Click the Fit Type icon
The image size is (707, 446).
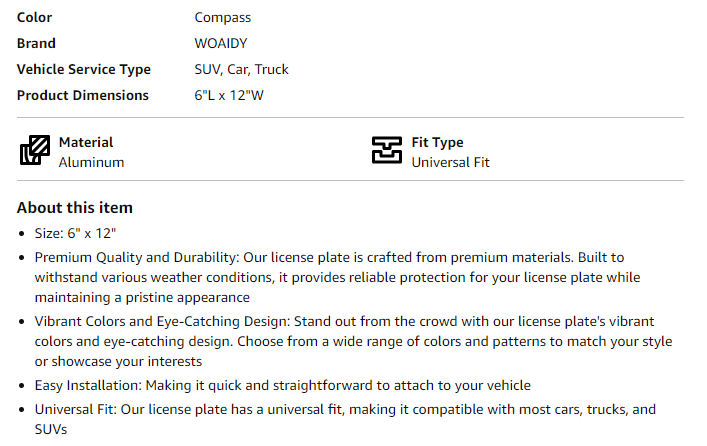coord(386,150)
